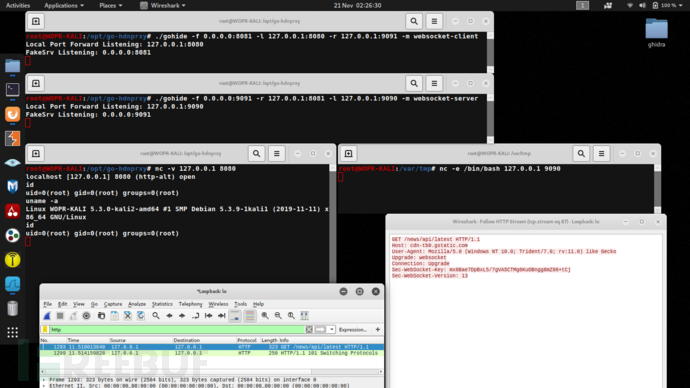
Task: Launch Burp Suite from the dock
Action: 12,139
